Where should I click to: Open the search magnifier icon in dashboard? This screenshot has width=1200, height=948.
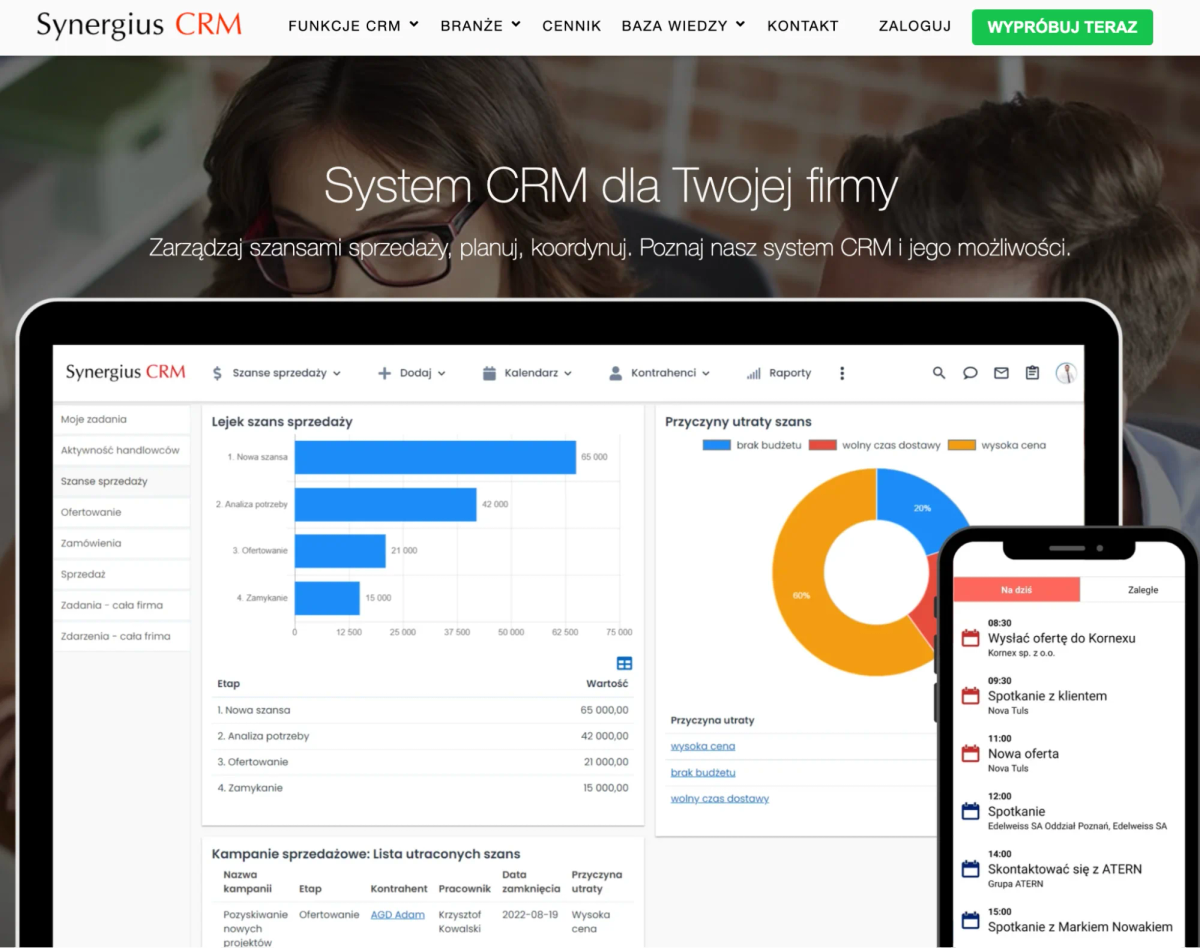pos(939,373)
